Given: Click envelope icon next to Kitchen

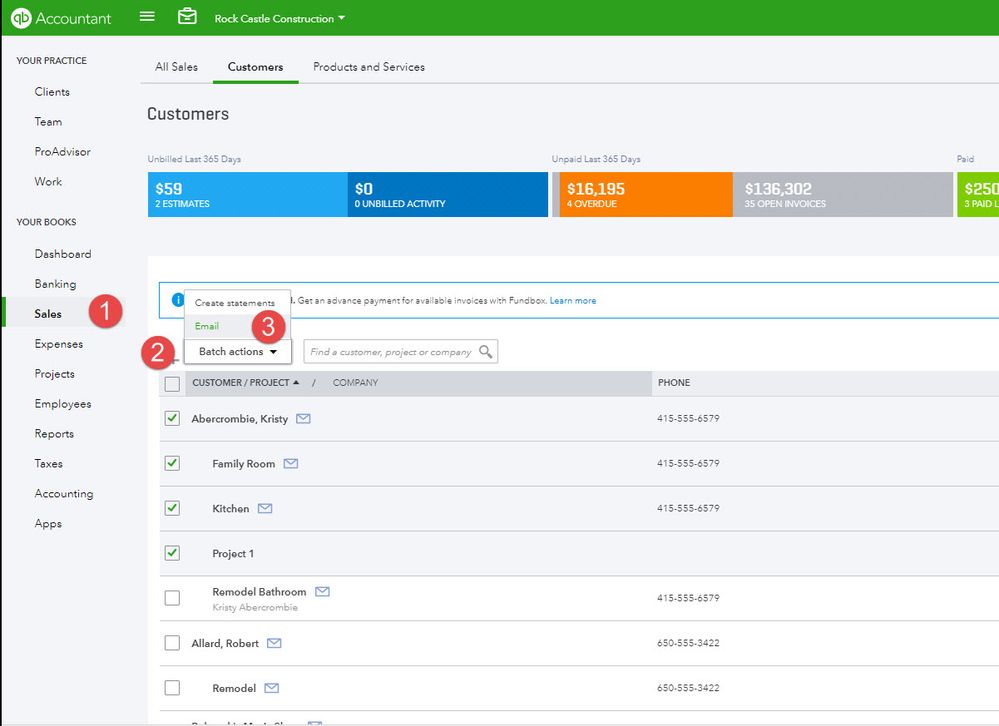Looking at the screenshot, I should [x=265, y=509].
